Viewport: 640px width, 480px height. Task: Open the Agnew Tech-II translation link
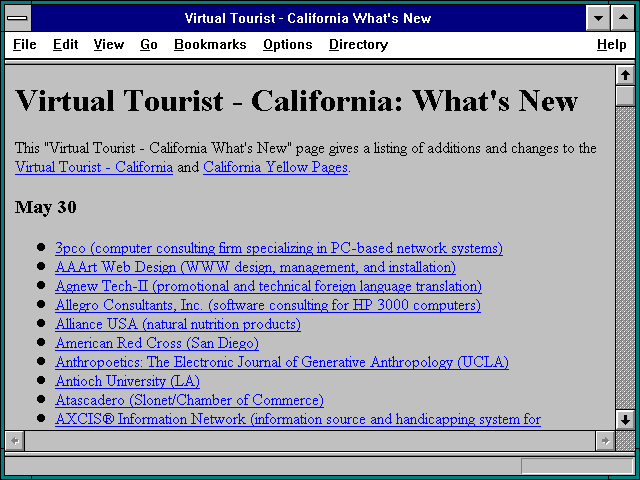[x=269, y=286]
